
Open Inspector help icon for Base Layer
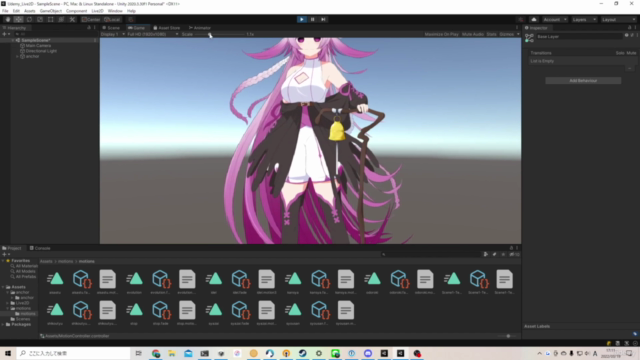pyautogui.click(x=627, y=36)
